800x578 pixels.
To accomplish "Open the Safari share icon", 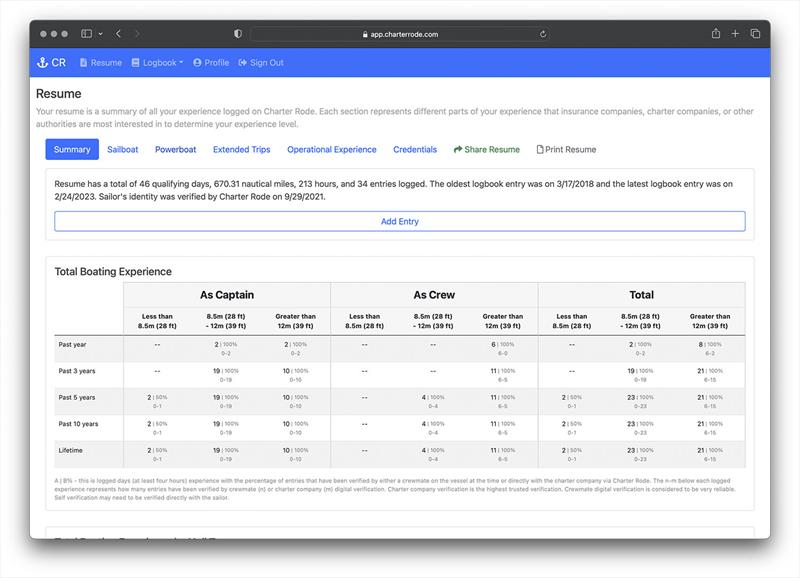I will point(716,34).
